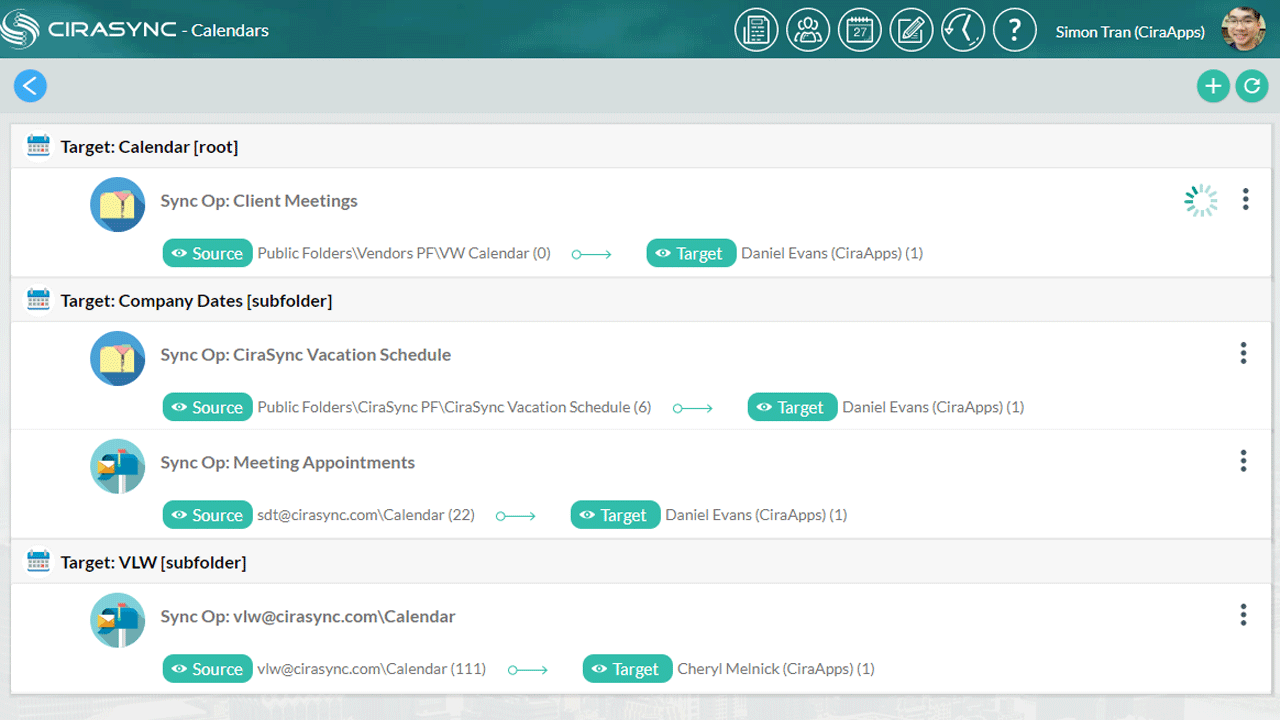1280x720 pixels.
Task: Open Sync Op: vlw@cirasync.com\Calendar
Action: (x=308, y=617)
